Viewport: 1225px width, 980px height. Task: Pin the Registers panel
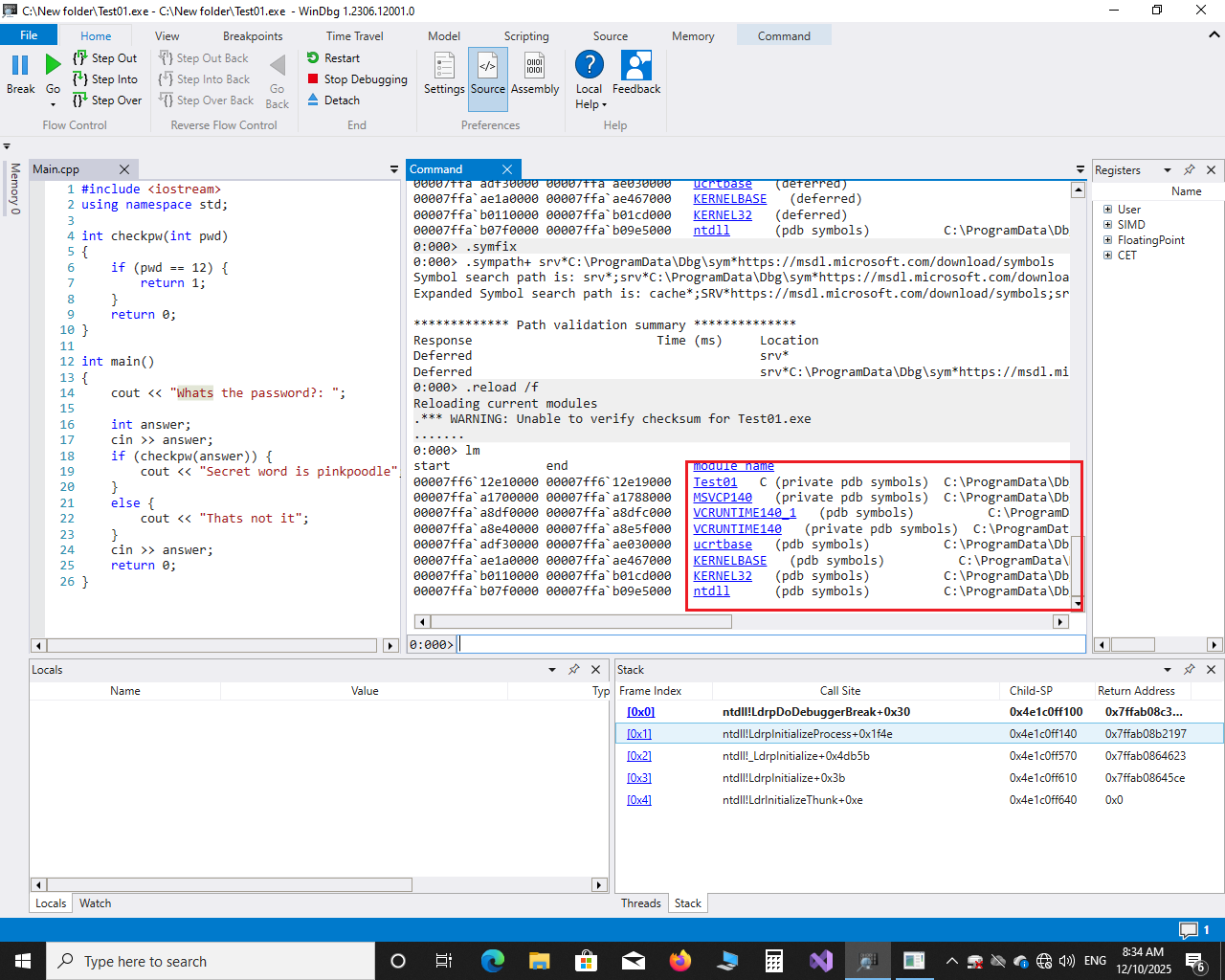tap(1189, 169)
